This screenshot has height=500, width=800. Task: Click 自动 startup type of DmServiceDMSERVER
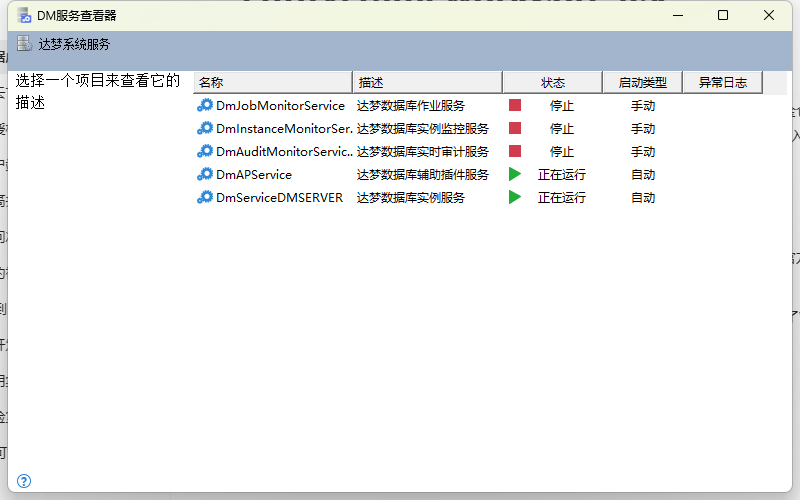[643, 197]
